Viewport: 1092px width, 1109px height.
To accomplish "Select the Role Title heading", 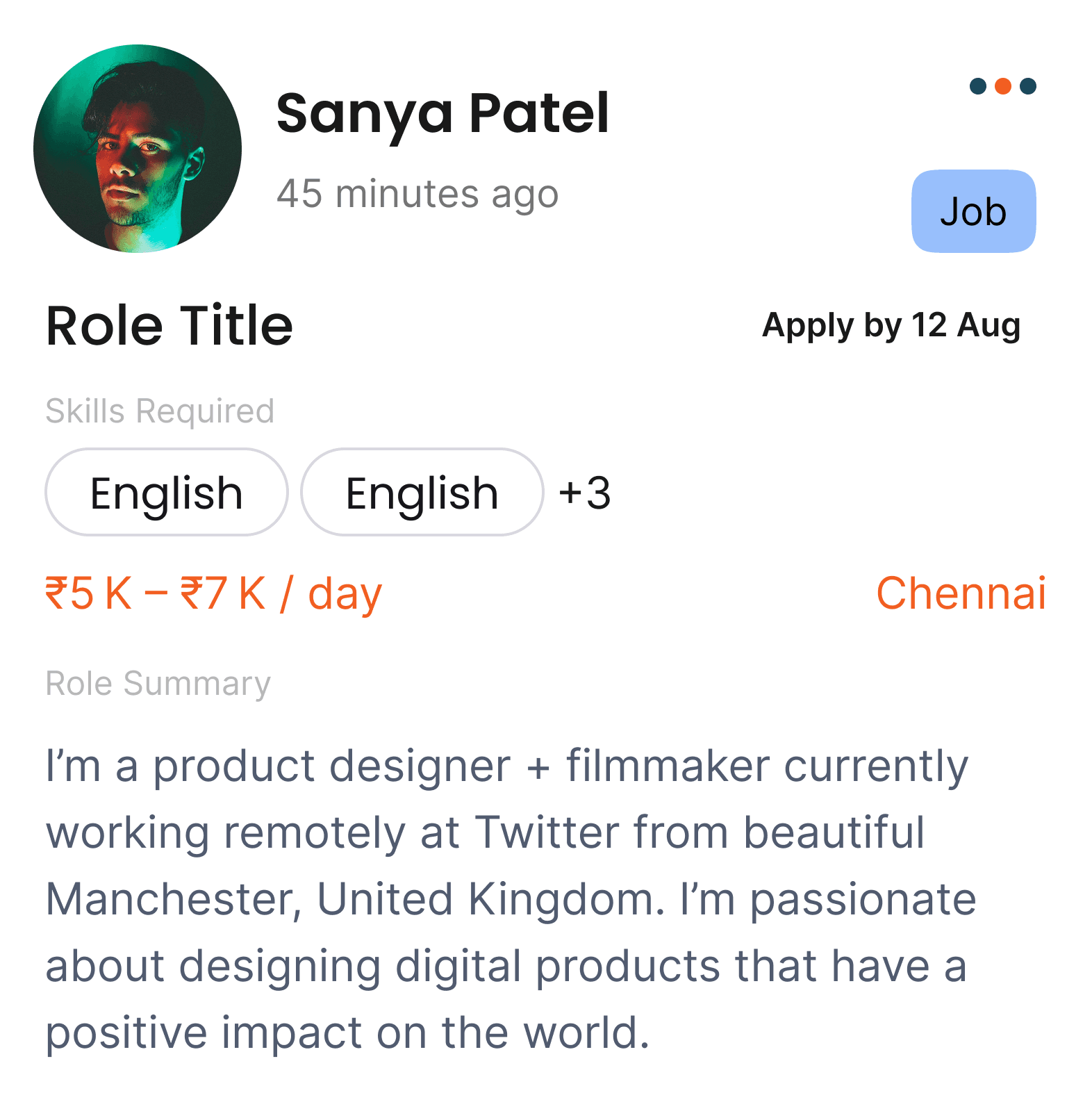I will tap(169, 325).
